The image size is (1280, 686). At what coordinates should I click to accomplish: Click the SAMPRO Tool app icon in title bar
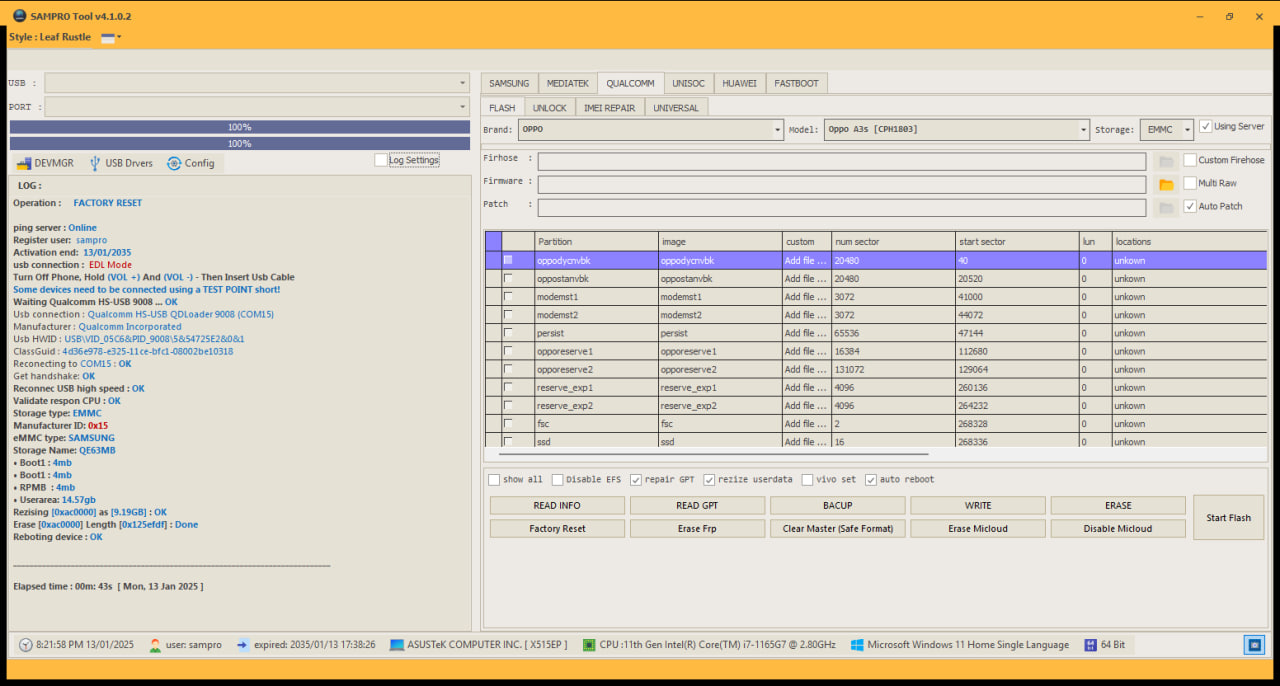[19, 16]
